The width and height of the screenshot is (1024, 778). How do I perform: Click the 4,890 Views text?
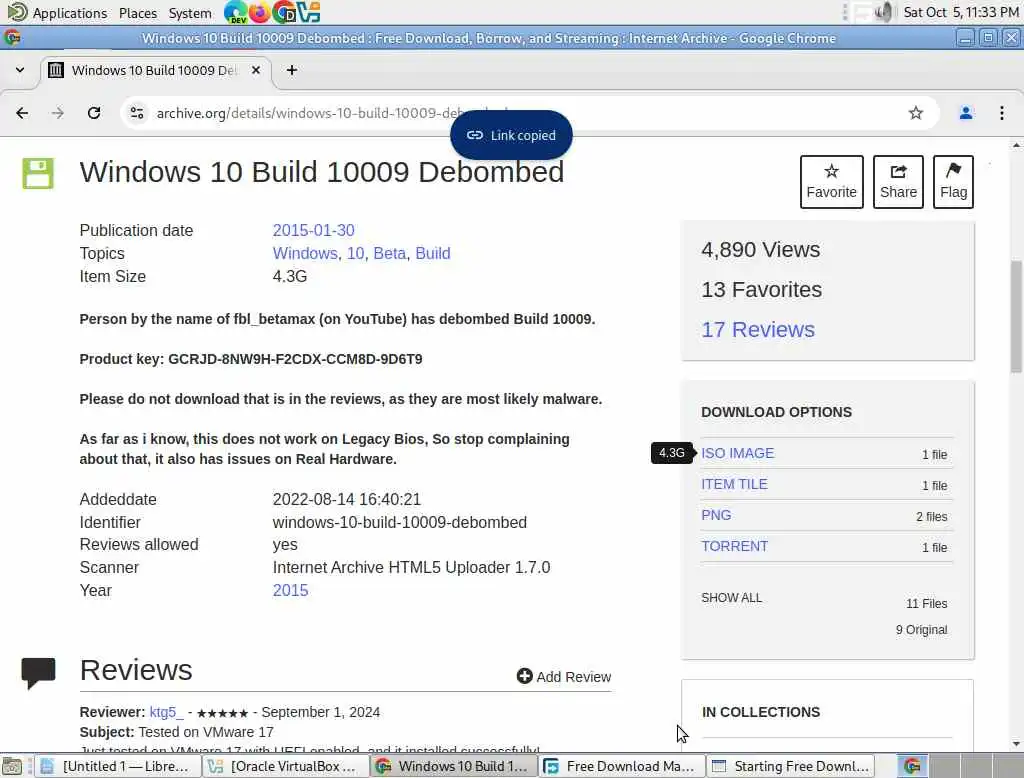(x=760, y=250)
